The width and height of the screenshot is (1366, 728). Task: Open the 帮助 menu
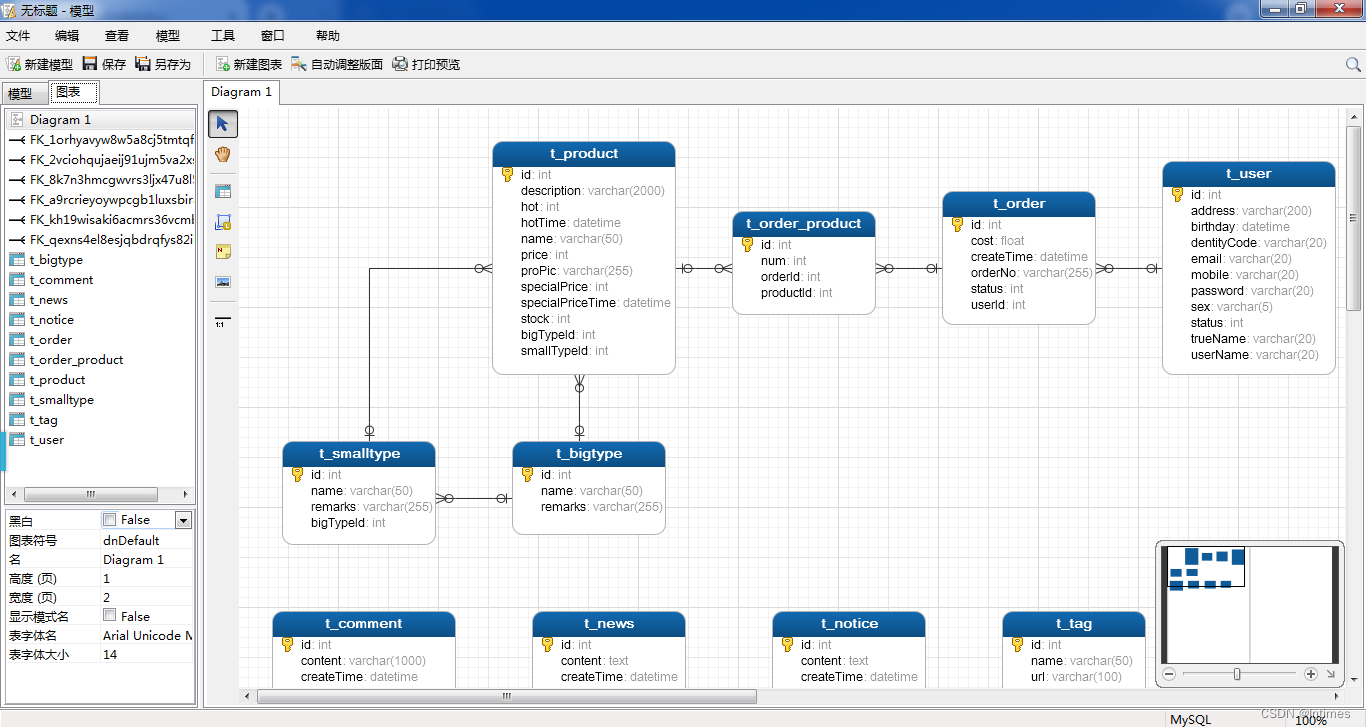(x=328, y=36)
